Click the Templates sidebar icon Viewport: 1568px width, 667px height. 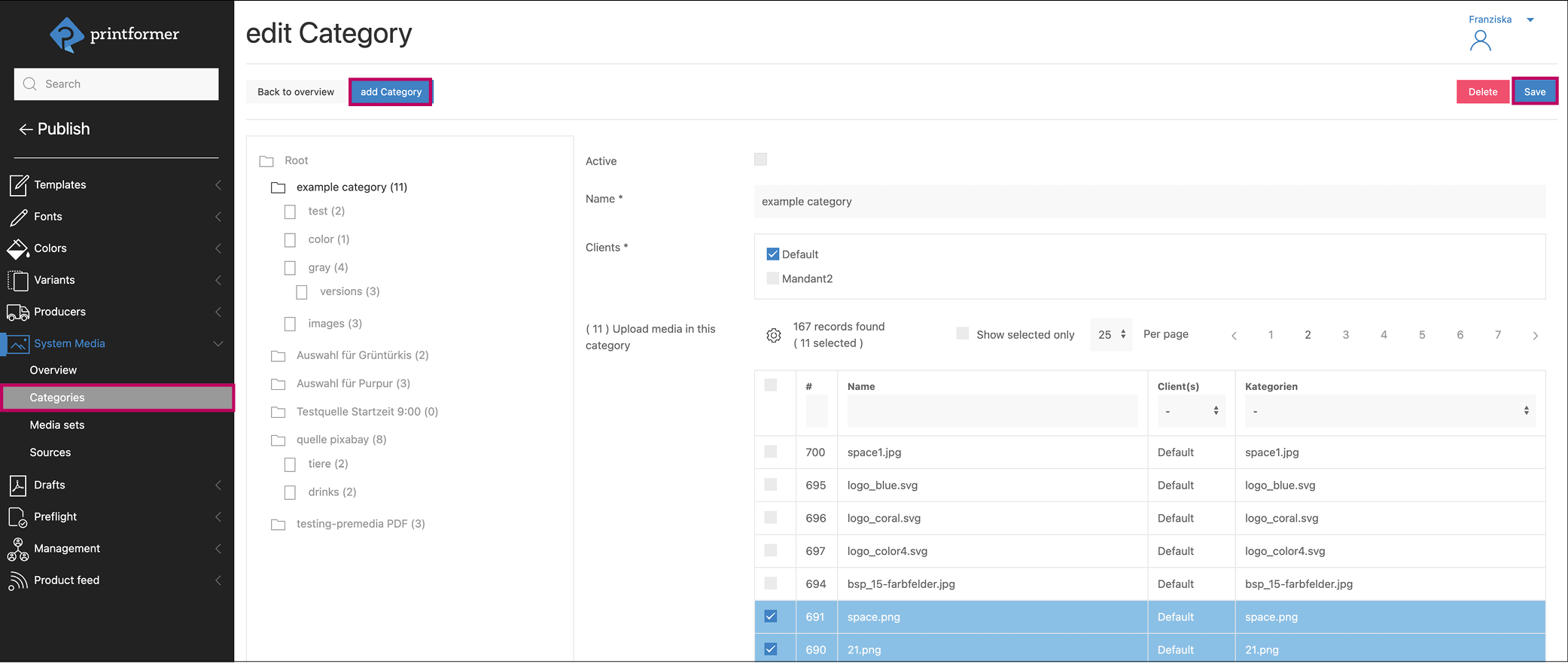pyautogui.click(x=18, y=184)
